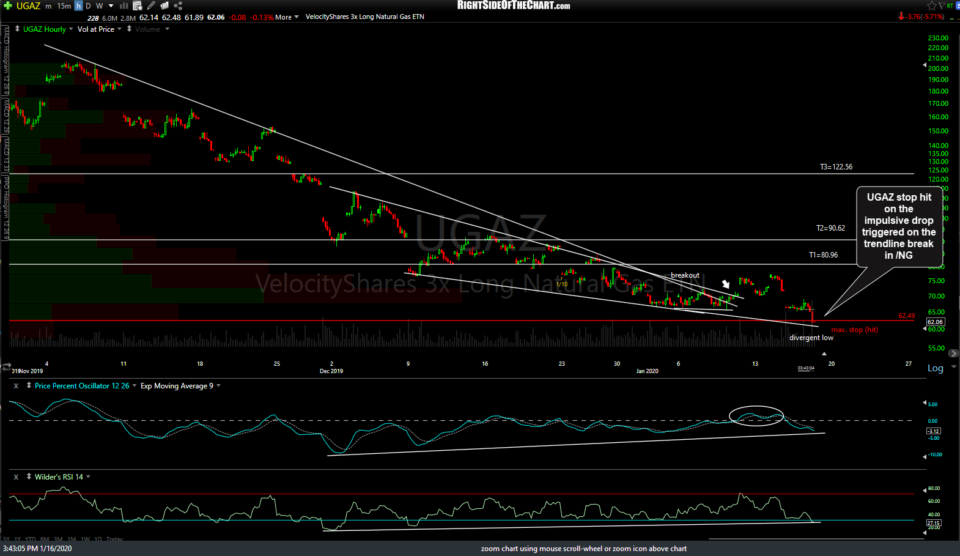This screenshot has height=556, width=960.
Task: Toggle Log scale on price axis
Action: (934, 368)
